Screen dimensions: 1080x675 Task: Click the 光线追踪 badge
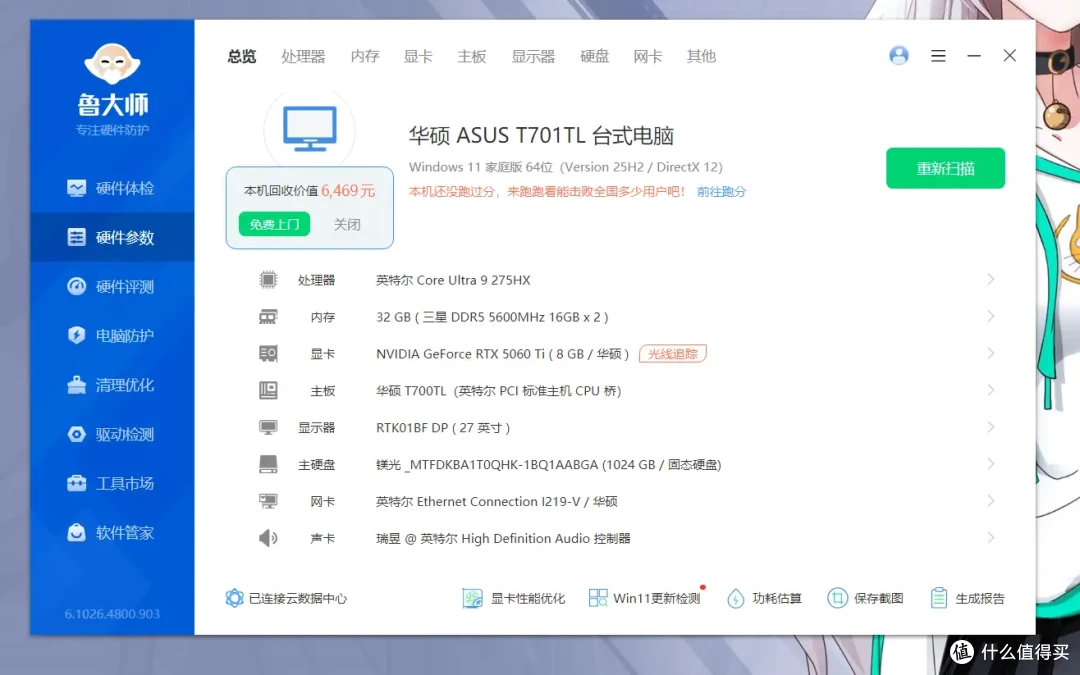coord(673,354)
